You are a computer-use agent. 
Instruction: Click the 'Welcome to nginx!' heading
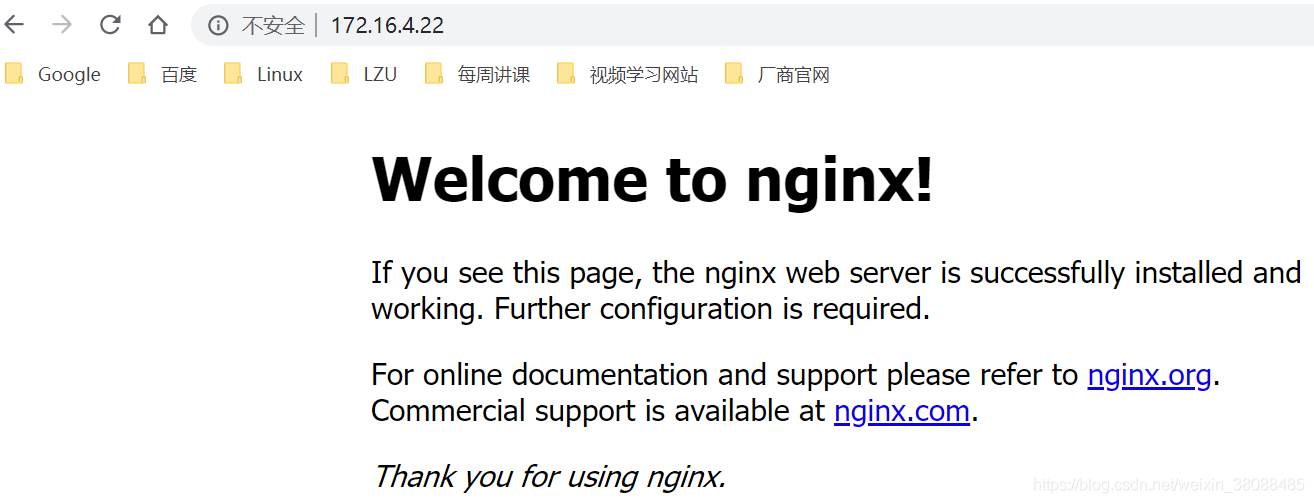652,180
